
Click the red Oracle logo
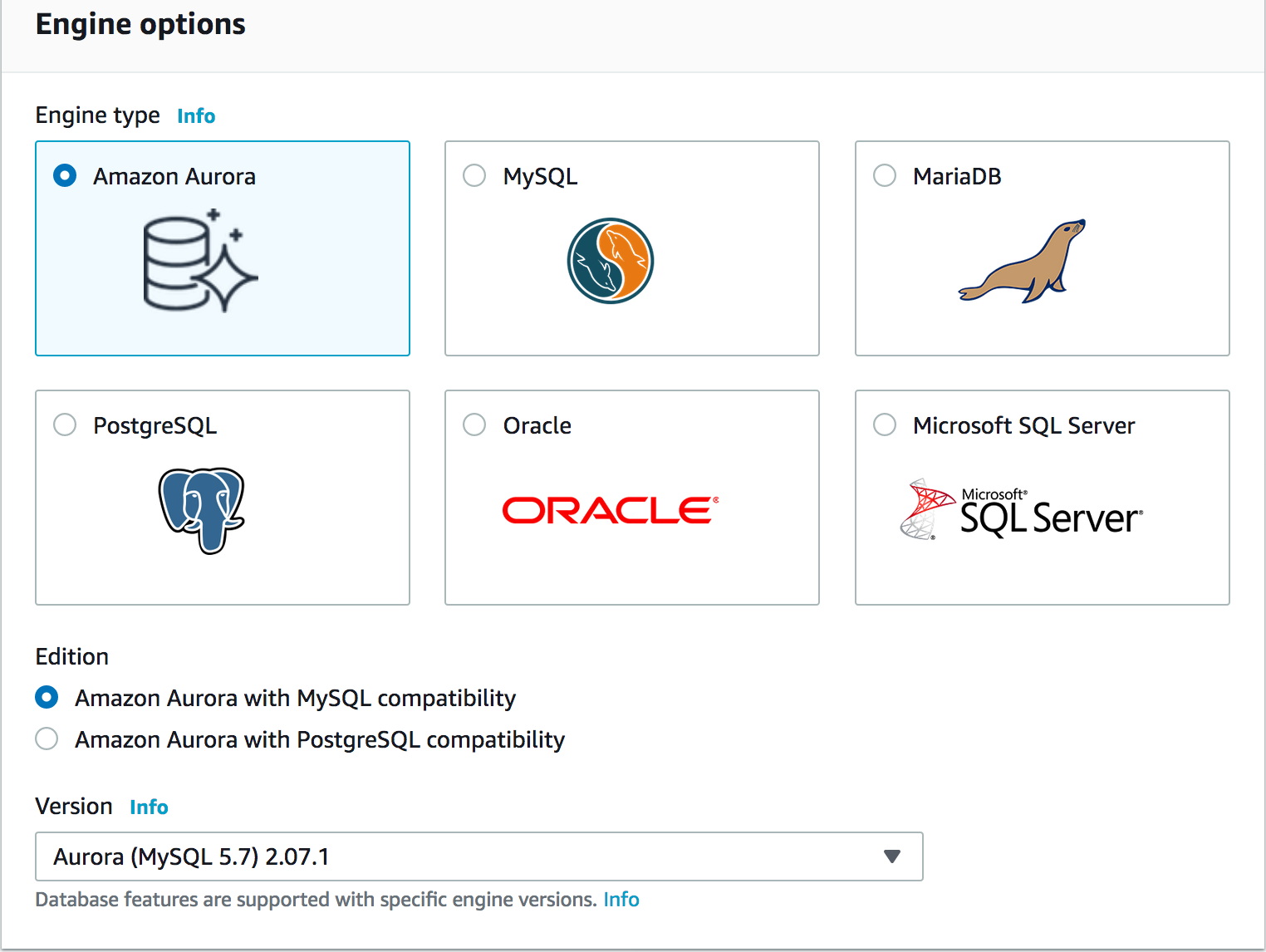point(611,510)
